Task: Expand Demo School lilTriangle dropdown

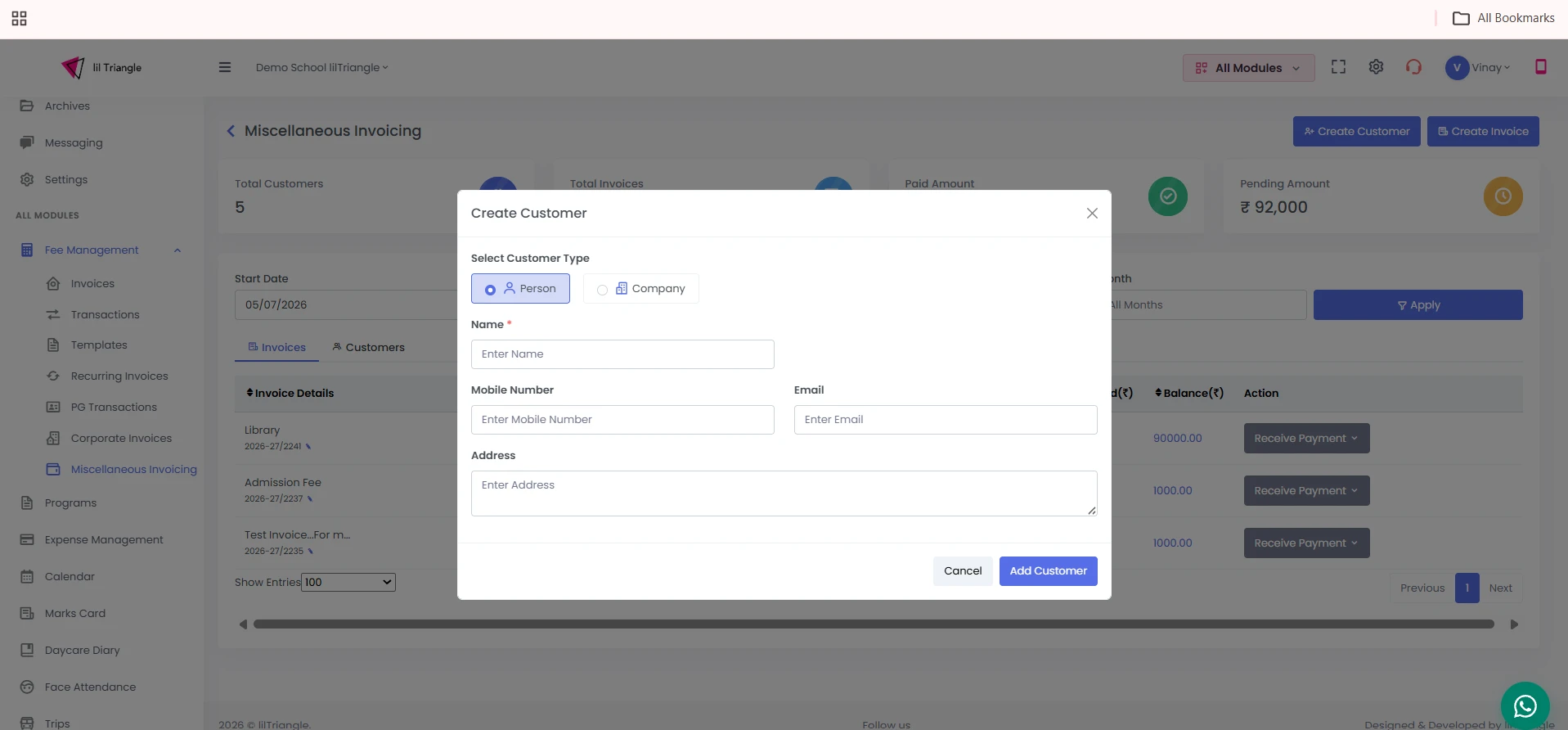Action: 321,67
